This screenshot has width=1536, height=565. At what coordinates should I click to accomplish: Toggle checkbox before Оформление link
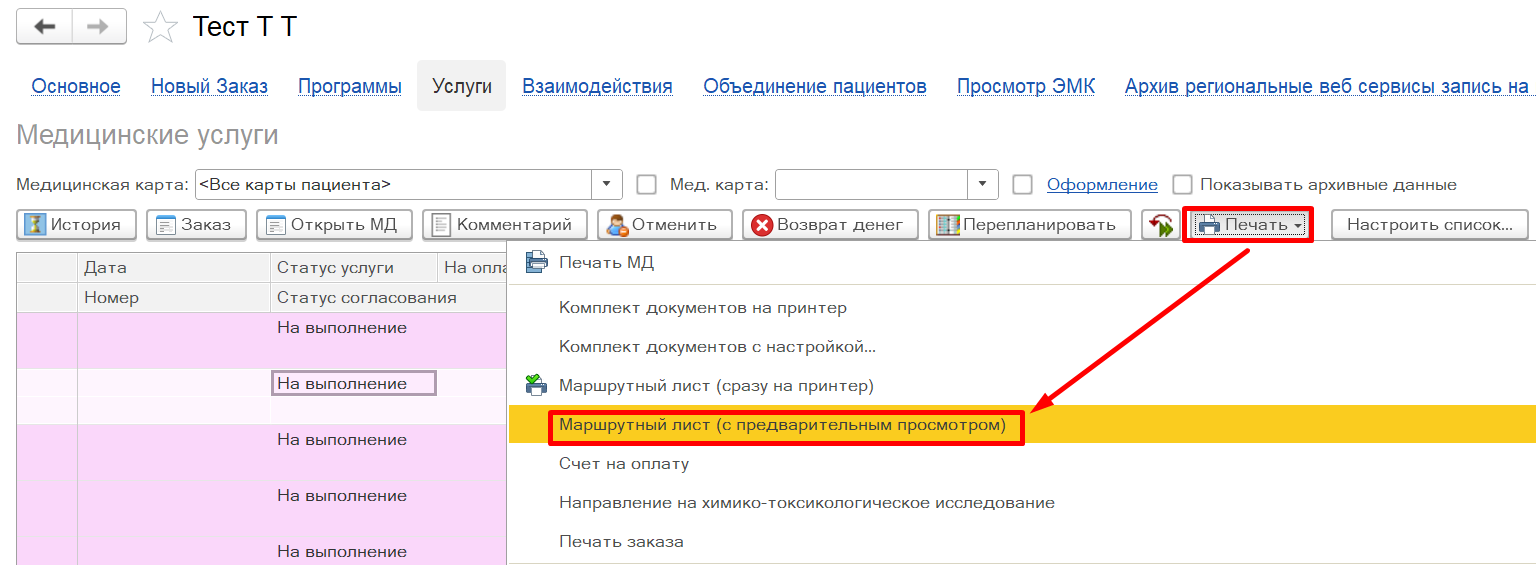[1022, 184]
